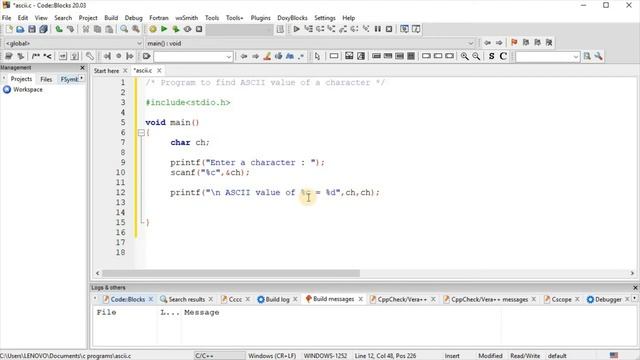Viewport: 640px width, 360px height.
Task: Click the highlight marker pen icon
Action: pos(267,56)
